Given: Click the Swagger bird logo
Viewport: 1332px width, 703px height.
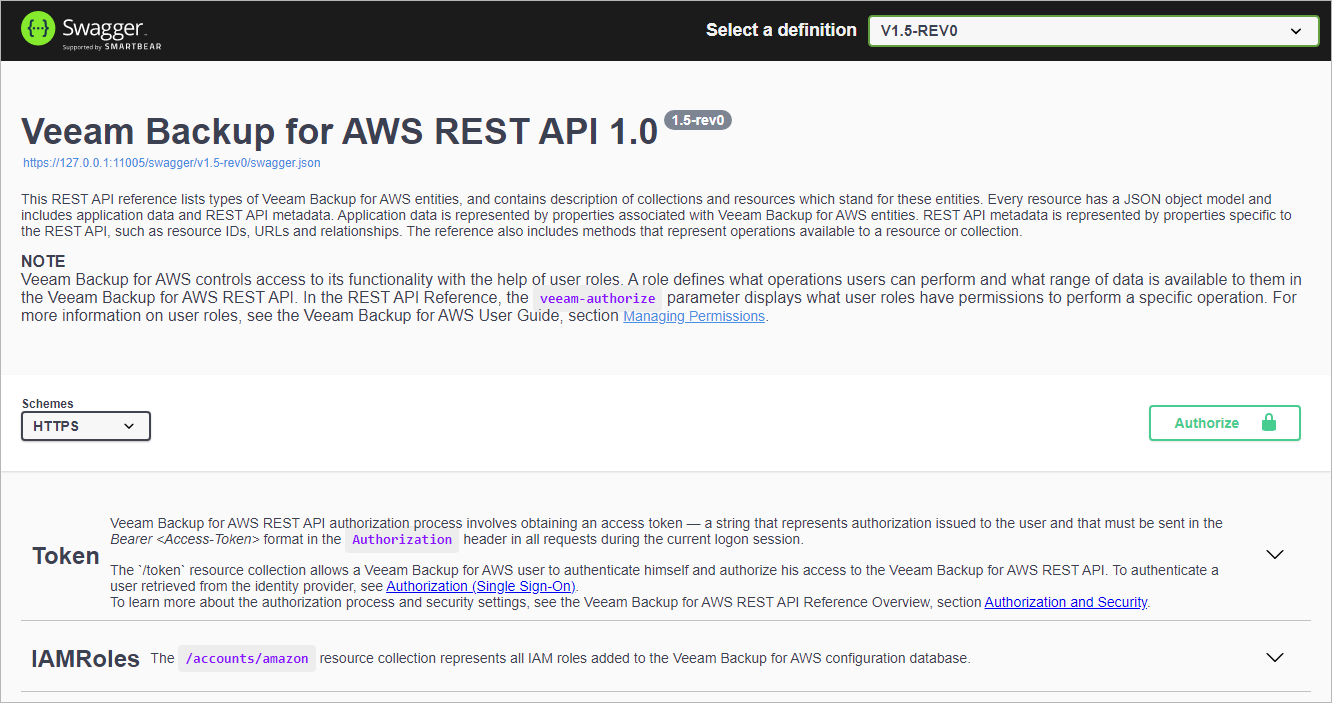Looking at the screenshot, I should [38, 28].
